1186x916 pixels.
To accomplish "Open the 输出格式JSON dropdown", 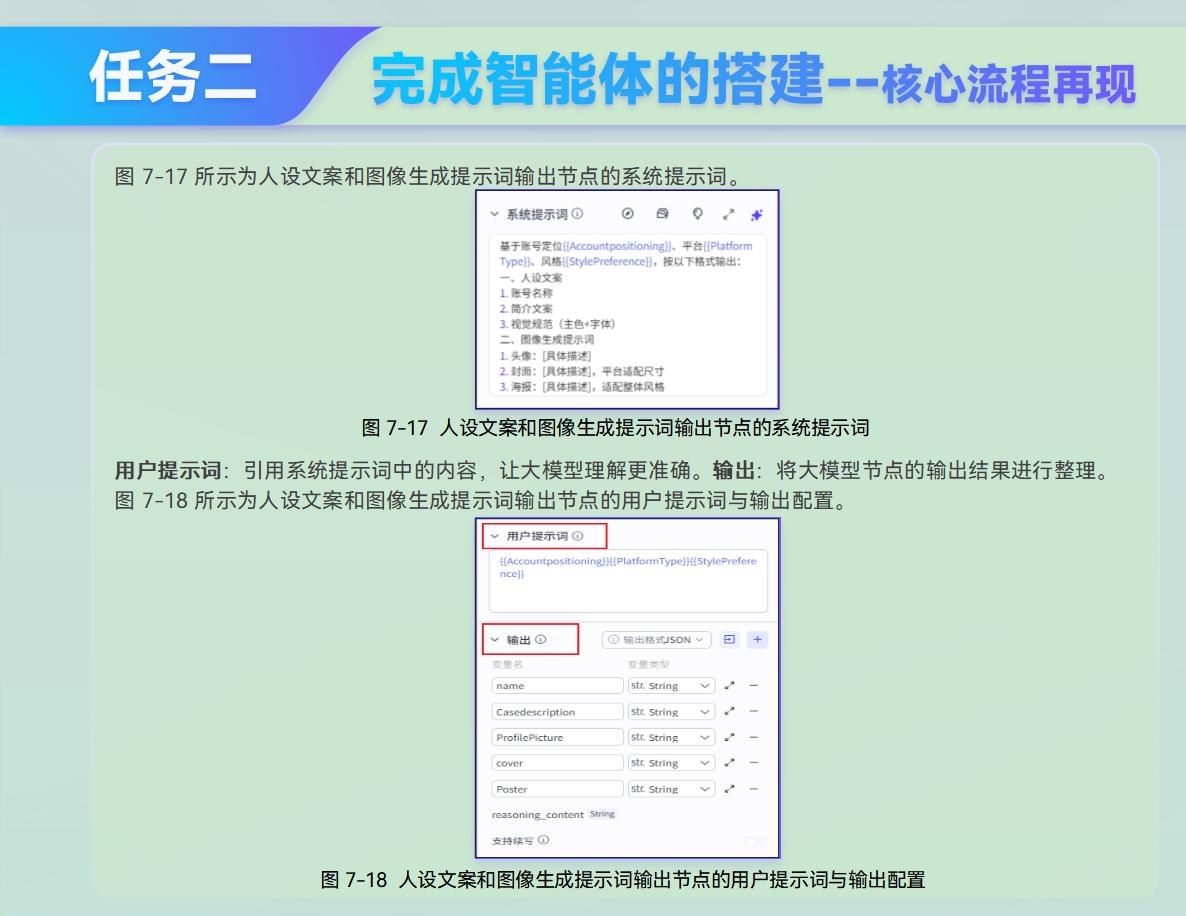I will [657, 640].
